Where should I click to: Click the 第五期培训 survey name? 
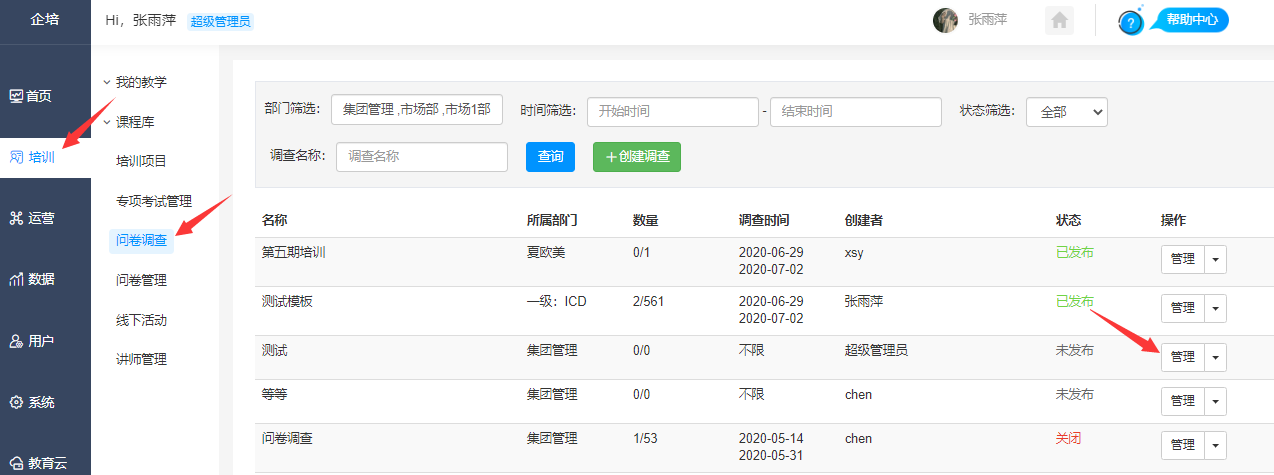pyautogui.click(x=294, y=252)
